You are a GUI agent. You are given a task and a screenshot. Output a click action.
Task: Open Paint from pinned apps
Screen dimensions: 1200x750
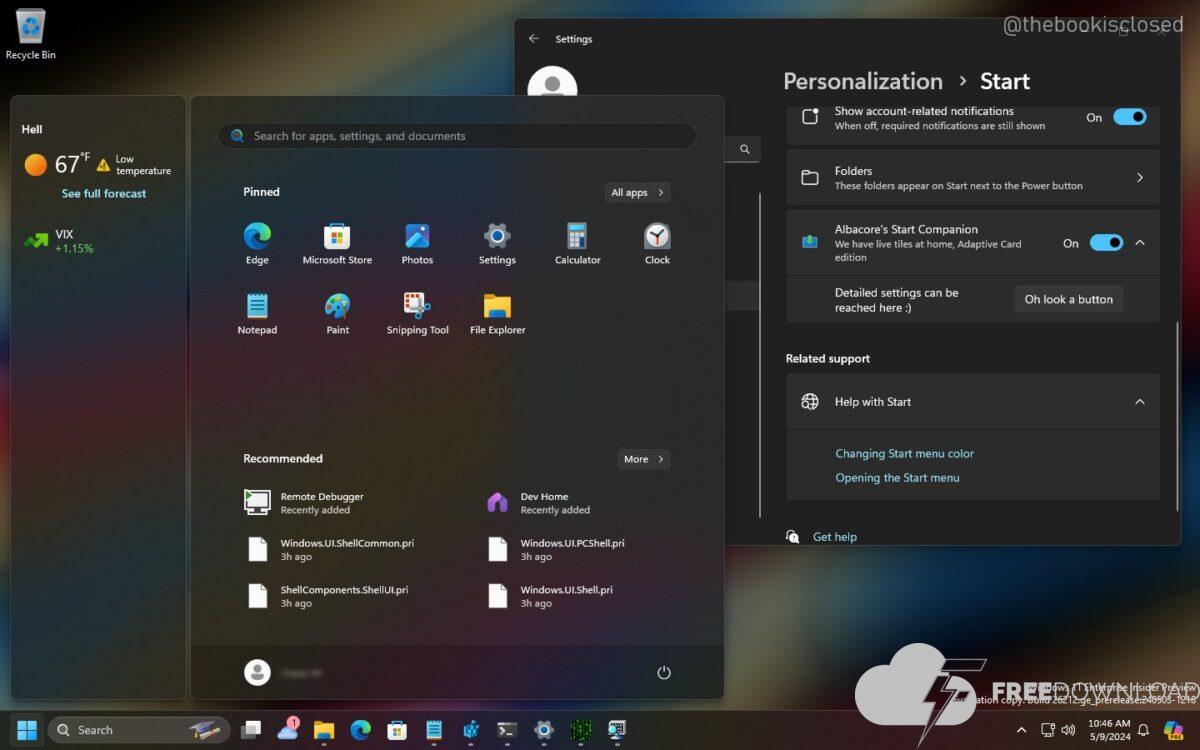(337, 314)
